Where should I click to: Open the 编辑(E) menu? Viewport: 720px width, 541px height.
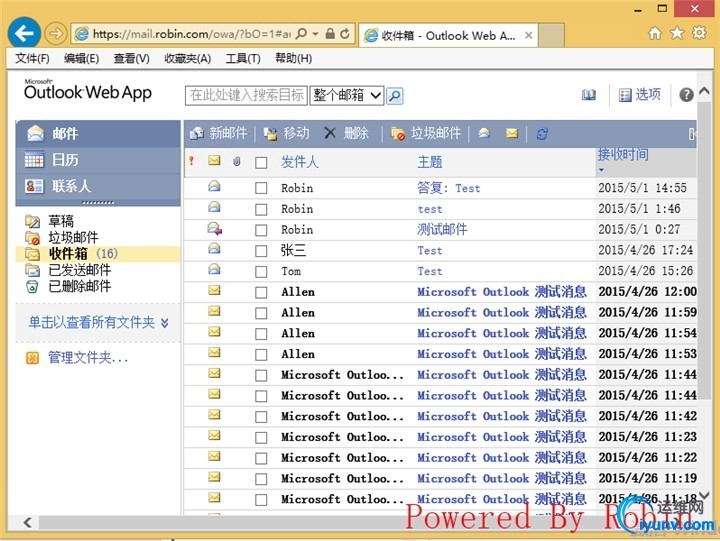pos(81,58)
